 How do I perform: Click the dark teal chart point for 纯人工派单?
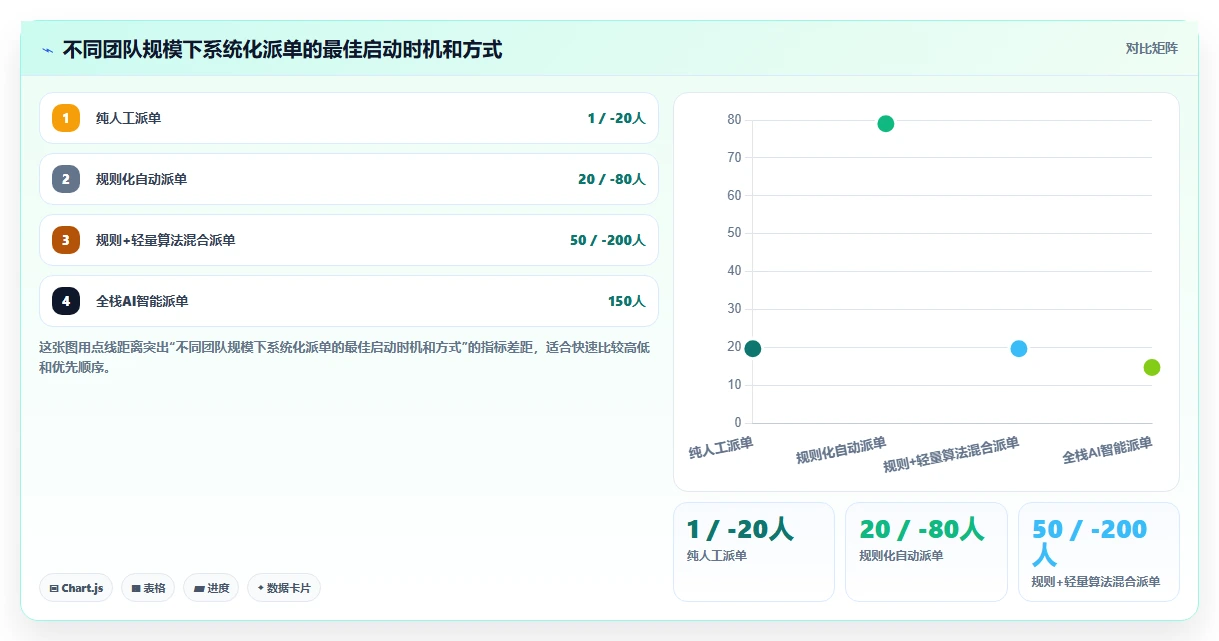point(753,348)
